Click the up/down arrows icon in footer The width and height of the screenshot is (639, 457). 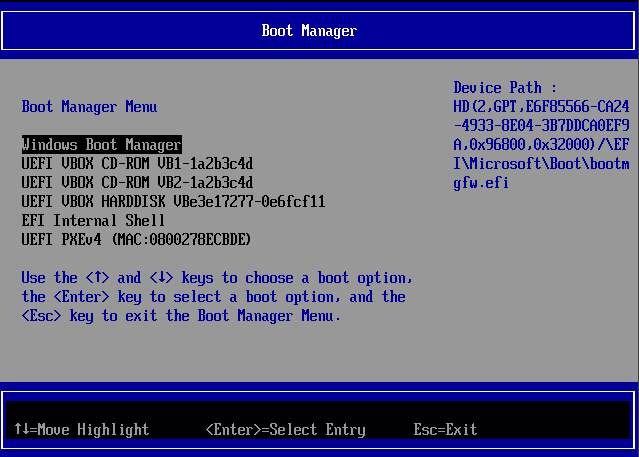pos(21,430)
